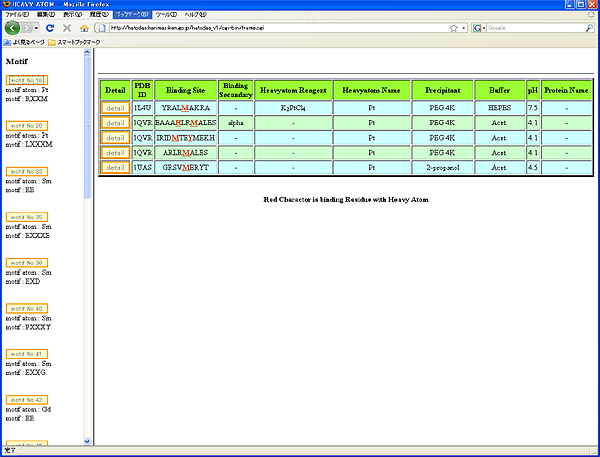This screenshot has height=457, width=600.
Task: Click detail button for 1UAS row
Action: point(115,167)
